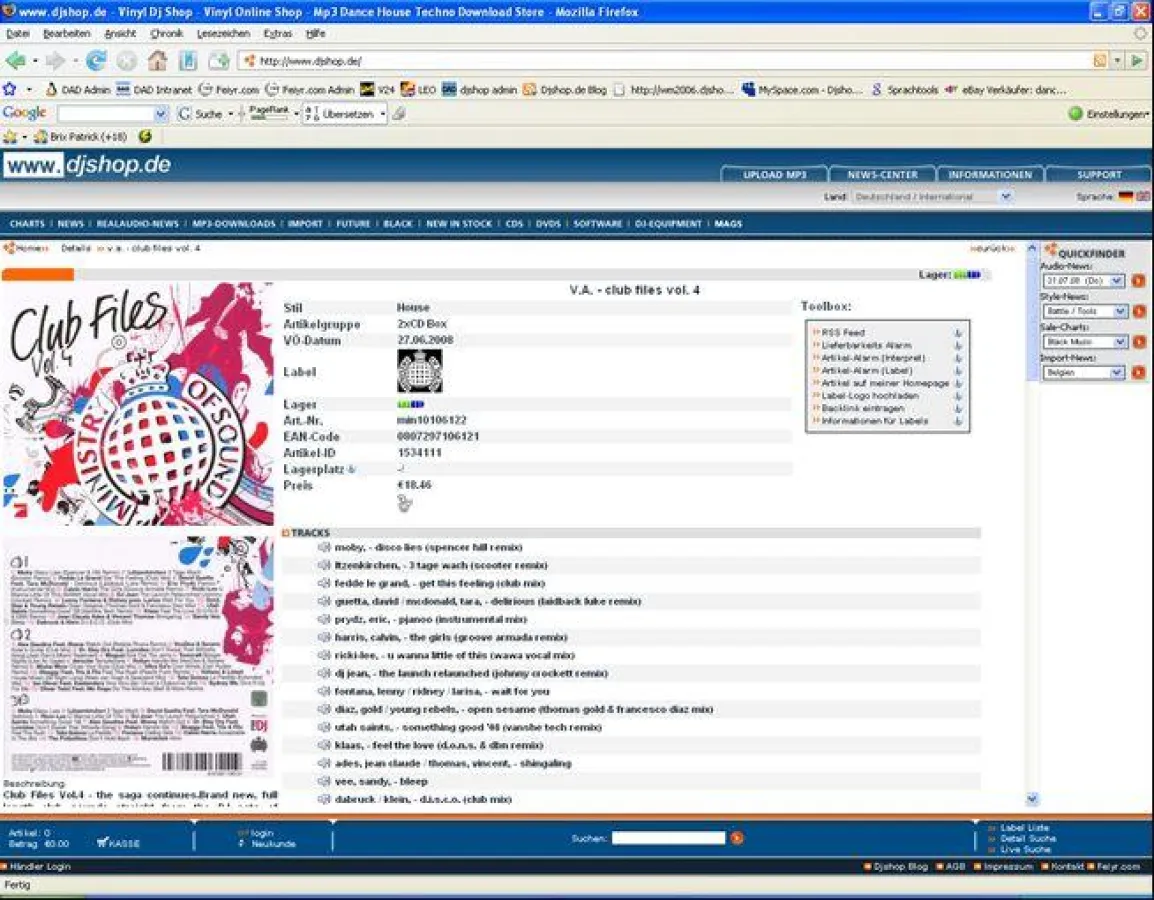Reload the page with the refresh icon
This screenshot has width=1154, height=900.
[x=95, y=59]
